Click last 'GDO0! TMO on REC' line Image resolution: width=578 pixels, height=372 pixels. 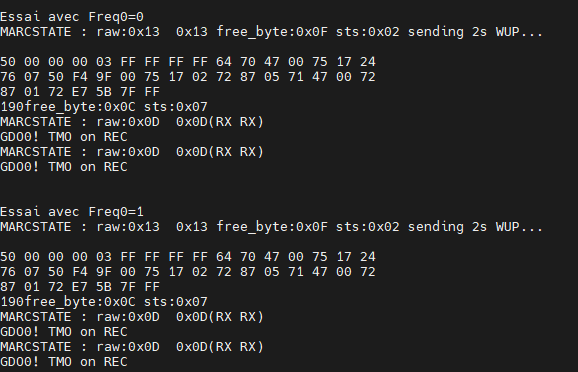pyautogui.click(x=64, y=362)
